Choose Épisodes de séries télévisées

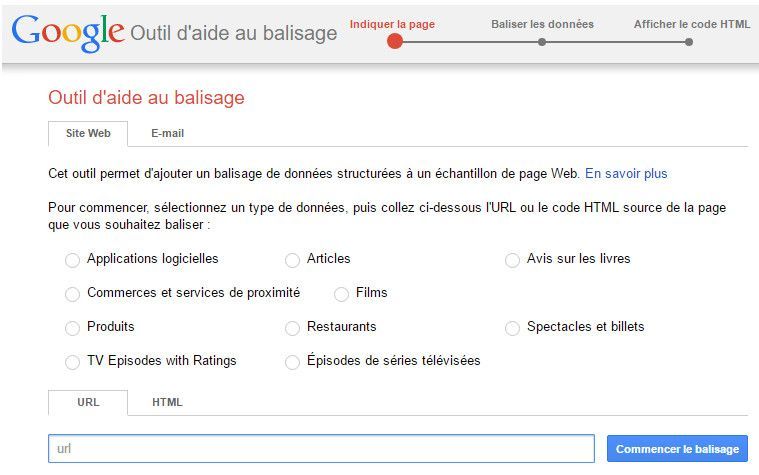pos(292,362)
